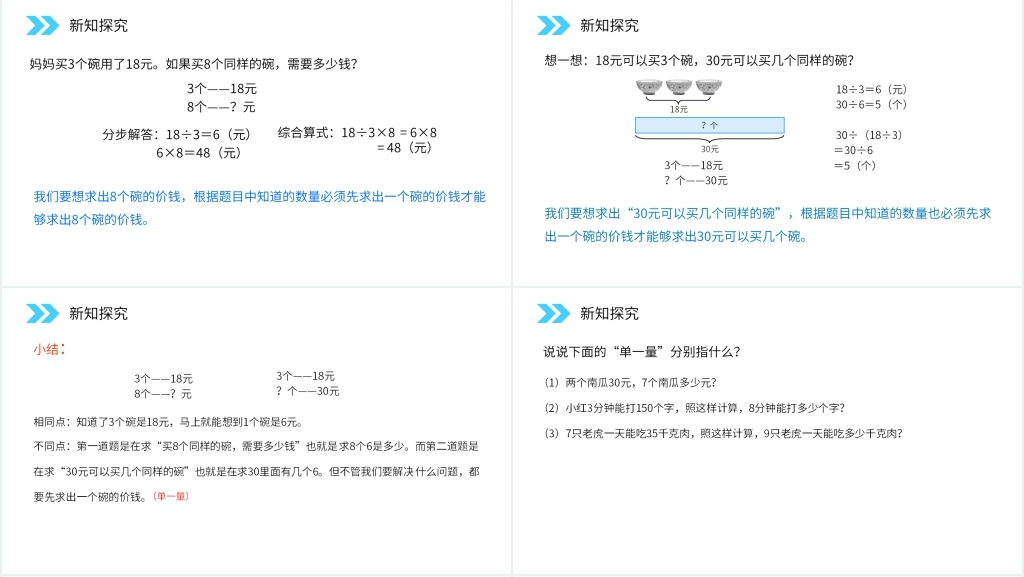This screenshot has width=1024, height=577.
Task: Click the step =30÷6
Action: (853, 150)
